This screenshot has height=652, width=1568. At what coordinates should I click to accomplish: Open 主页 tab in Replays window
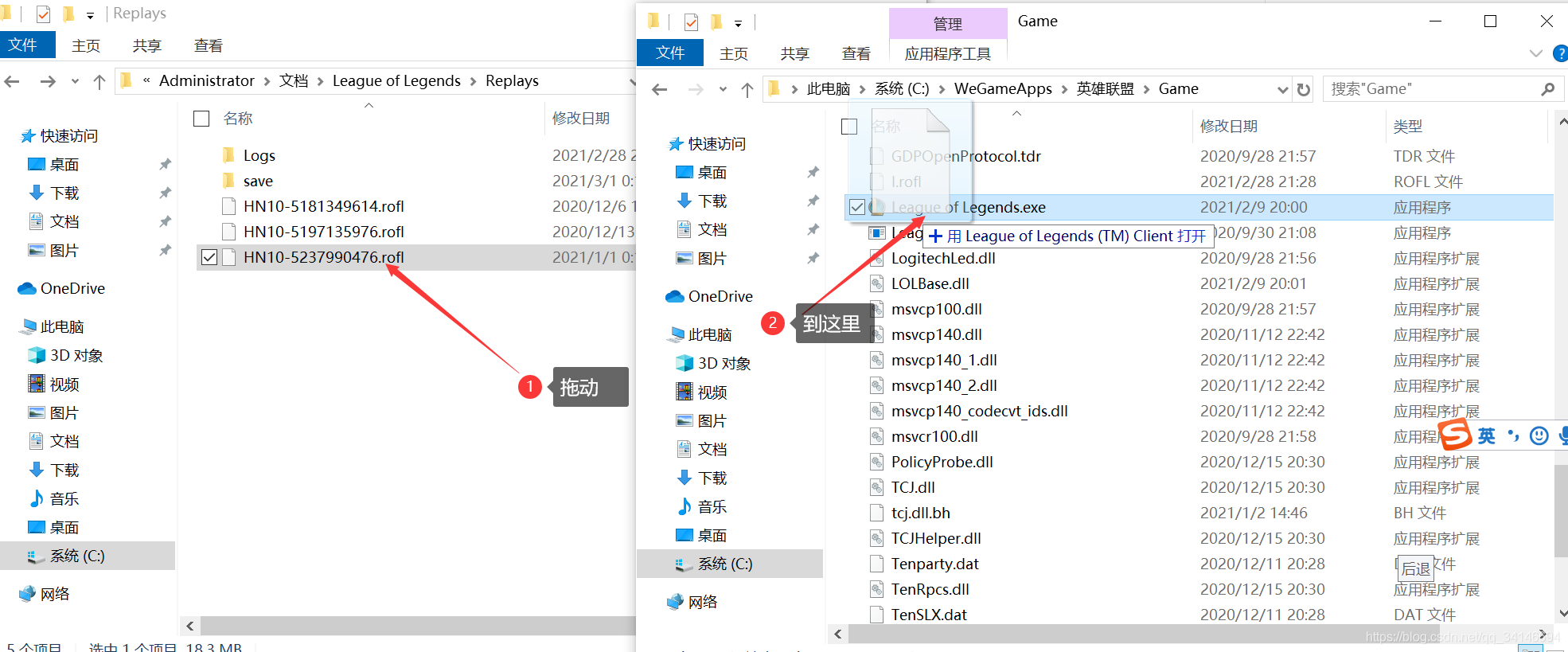tap(86, 46)
